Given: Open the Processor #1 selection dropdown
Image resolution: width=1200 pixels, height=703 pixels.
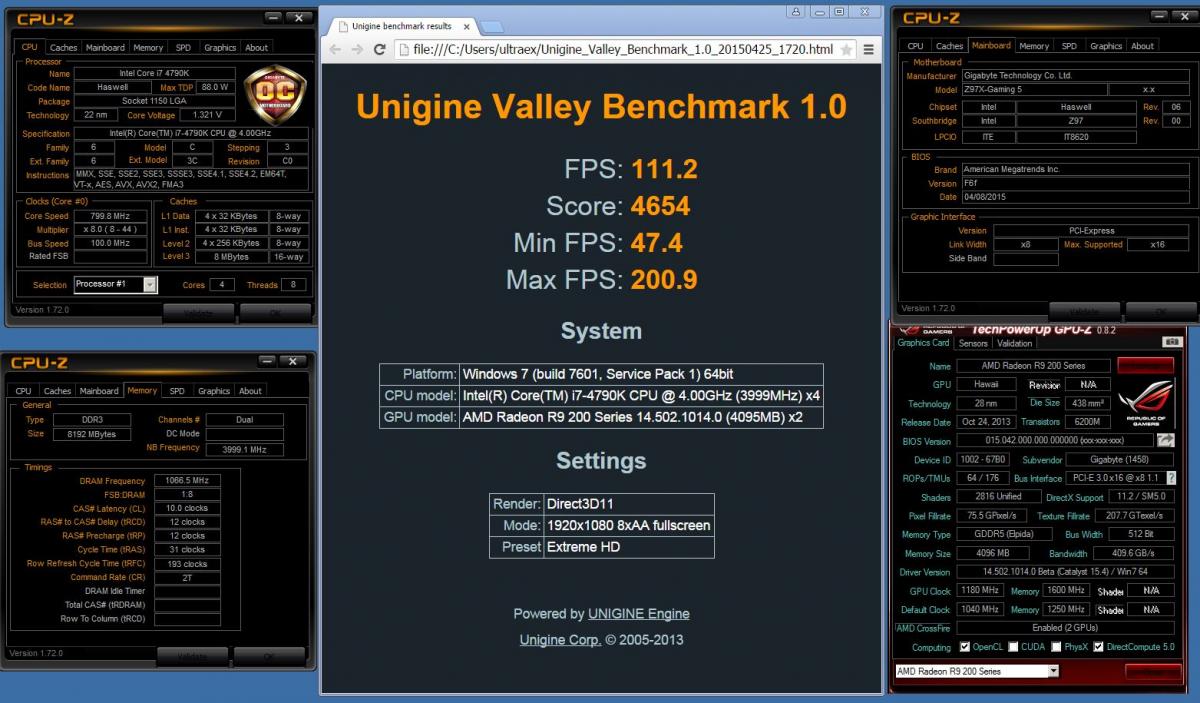Looking at the screenshot, I should (x=150, y=284).
